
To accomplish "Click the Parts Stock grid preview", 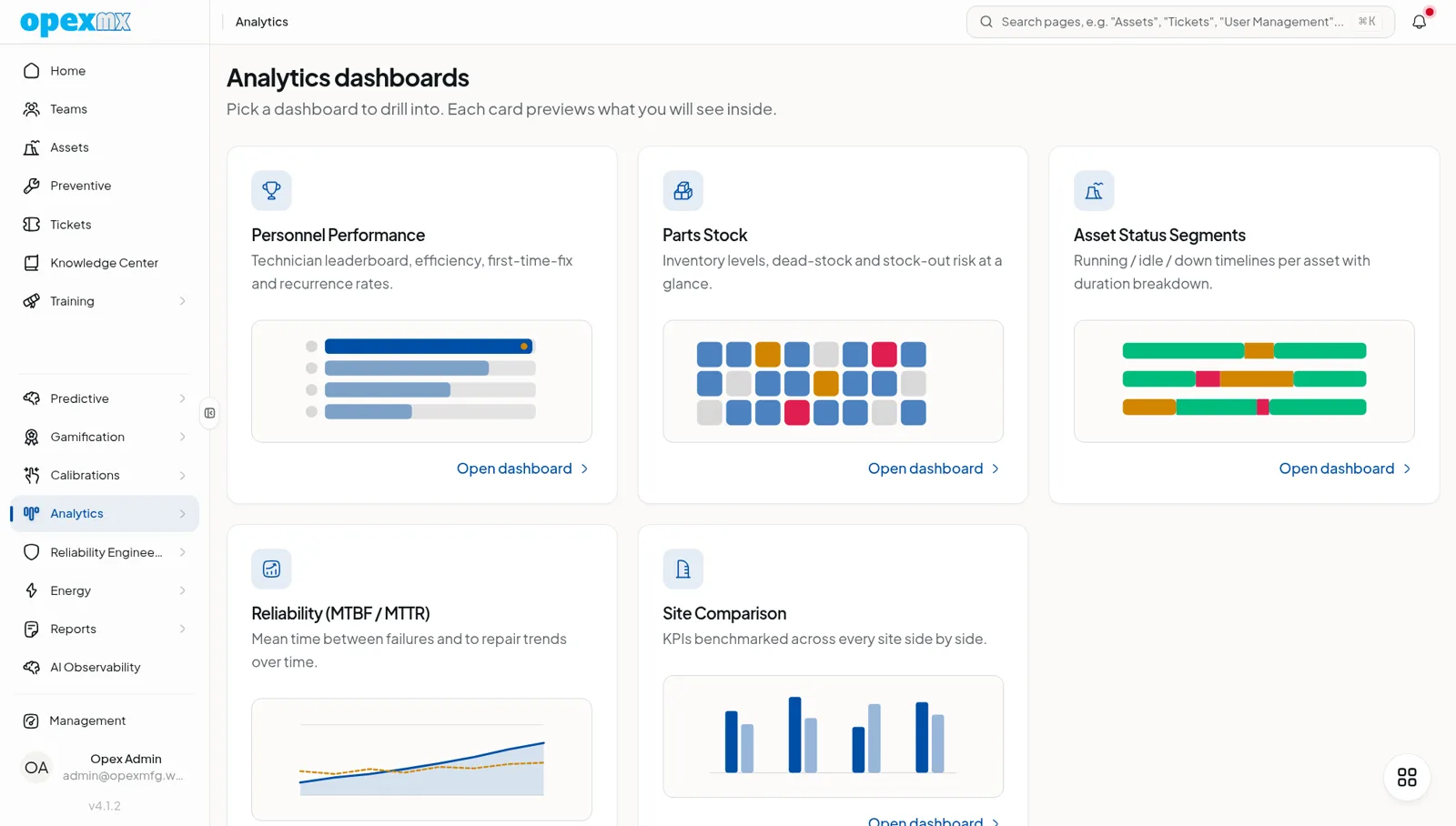I will [833, 381].
